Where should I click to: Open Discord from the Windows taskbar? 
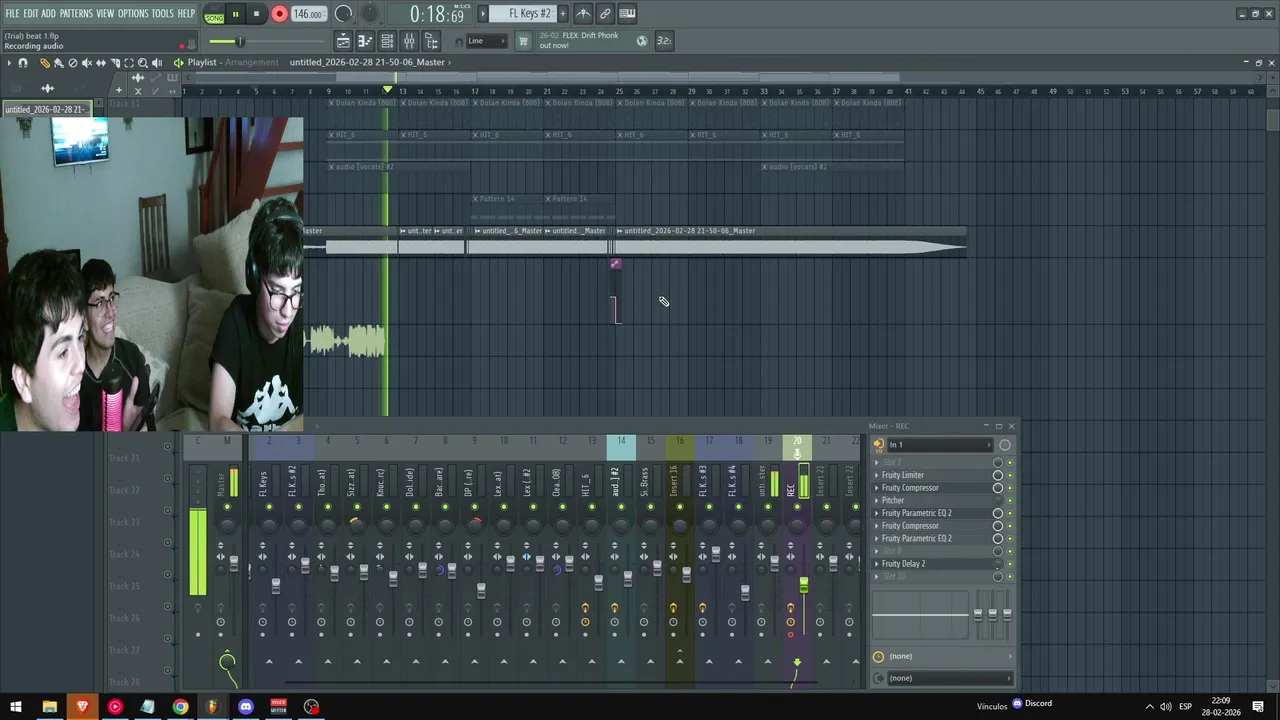click(x=245, y=707)
